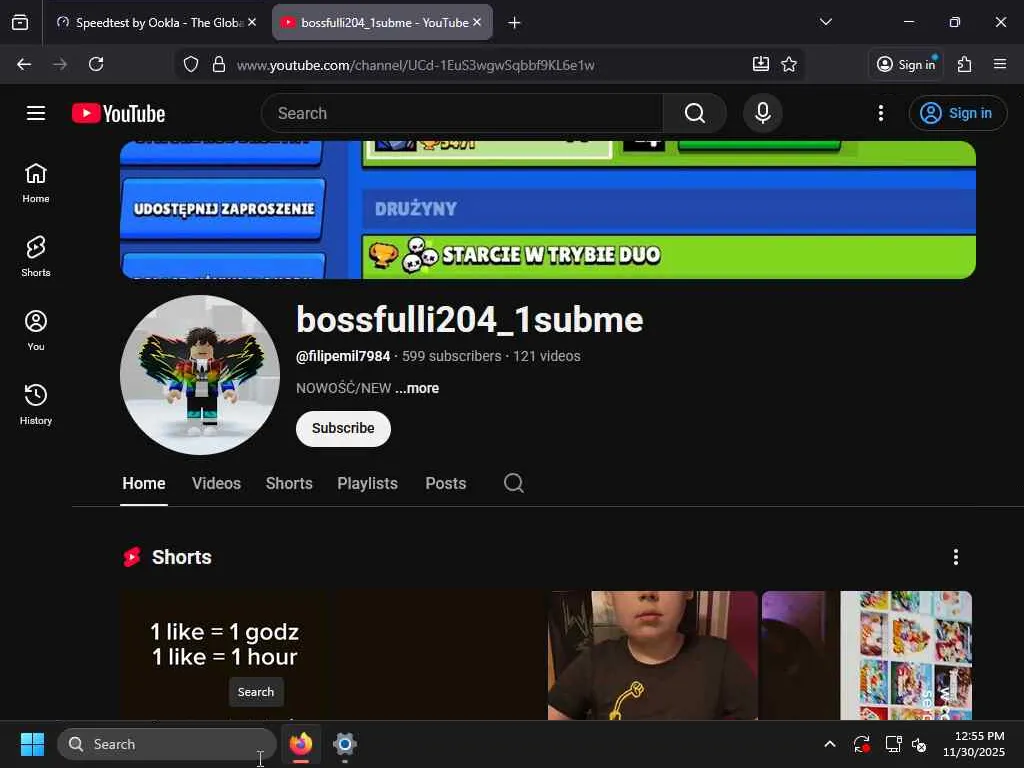Expand channel description with ...more

click(x=417, y=388)
